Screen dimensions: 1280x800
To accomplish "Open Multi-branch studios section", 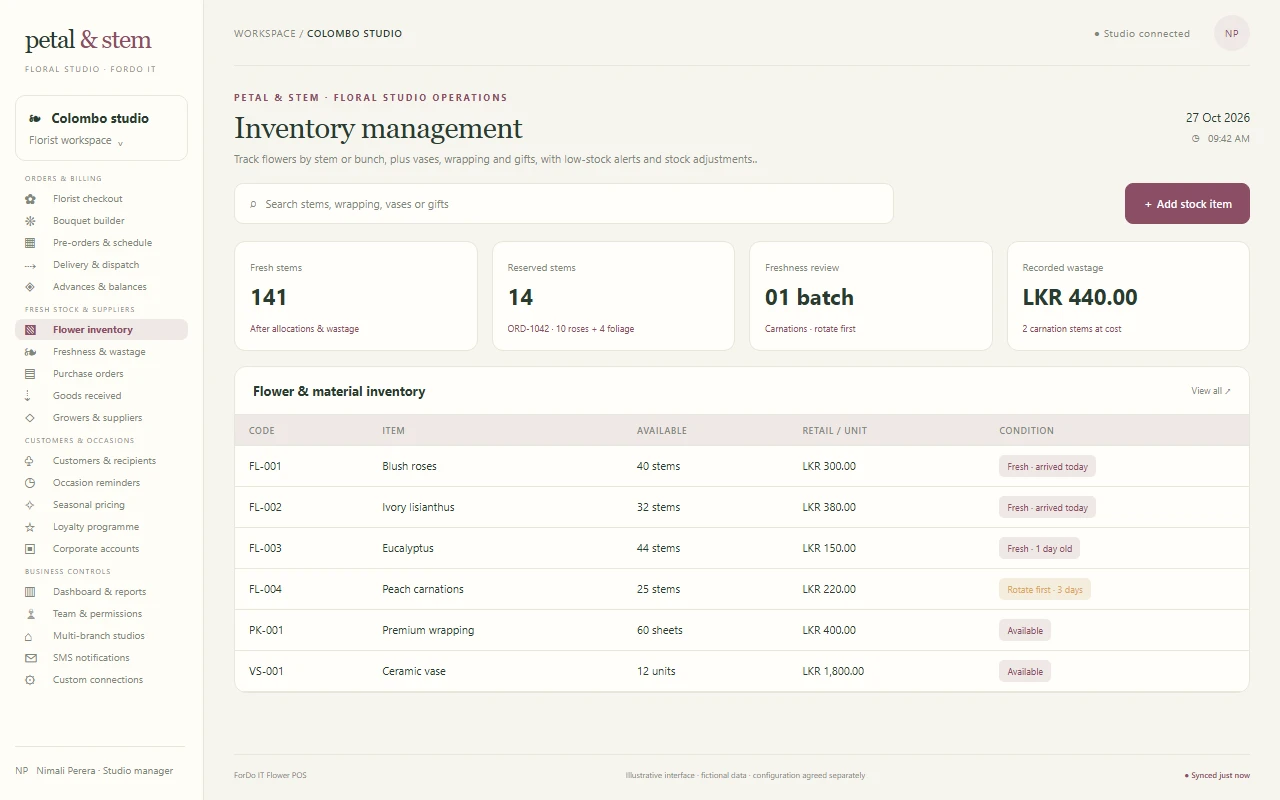I will click(101, 636).
